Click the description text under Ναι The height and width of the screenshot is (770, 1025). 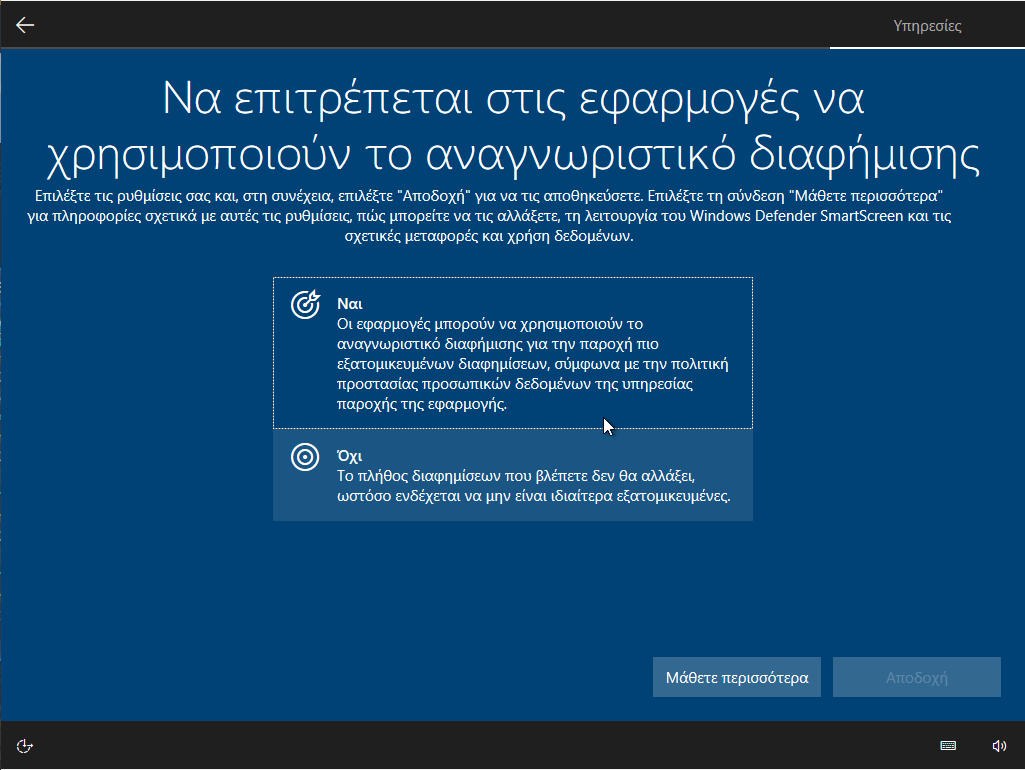pyautogui.click(x=533, y=363)
